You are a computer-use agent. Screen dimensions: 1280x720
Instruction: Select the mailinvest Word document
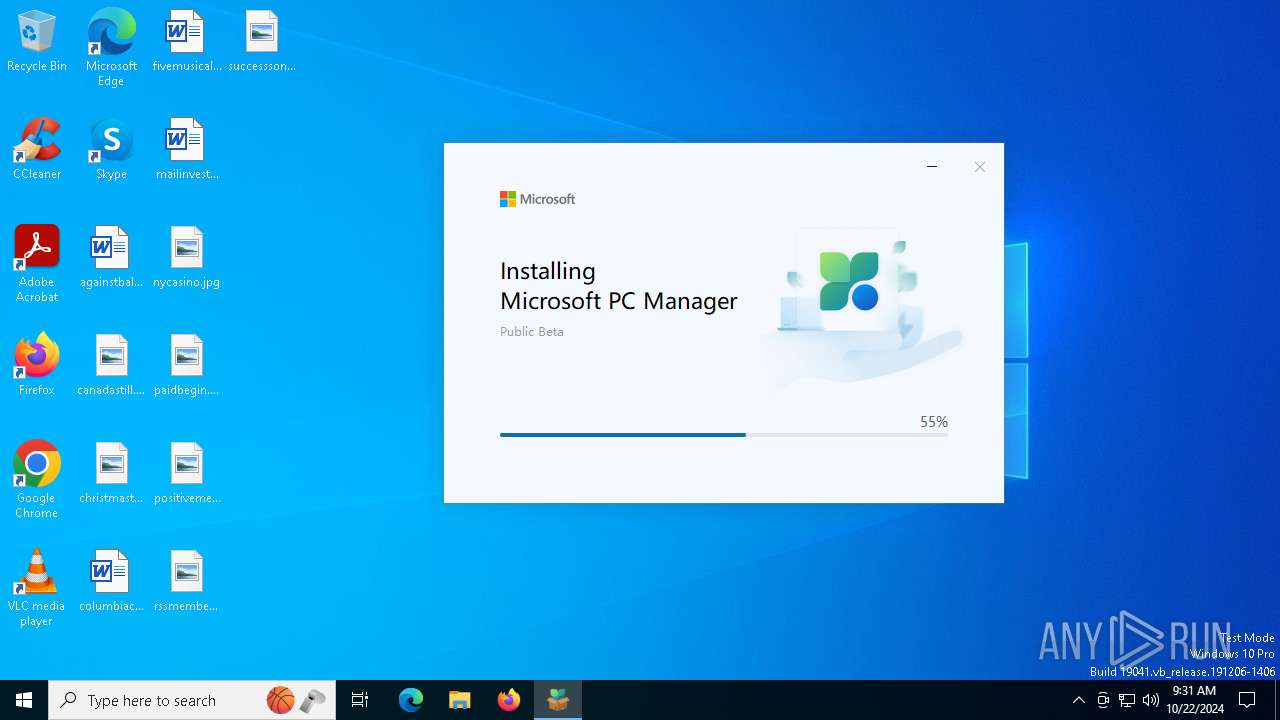187,150
